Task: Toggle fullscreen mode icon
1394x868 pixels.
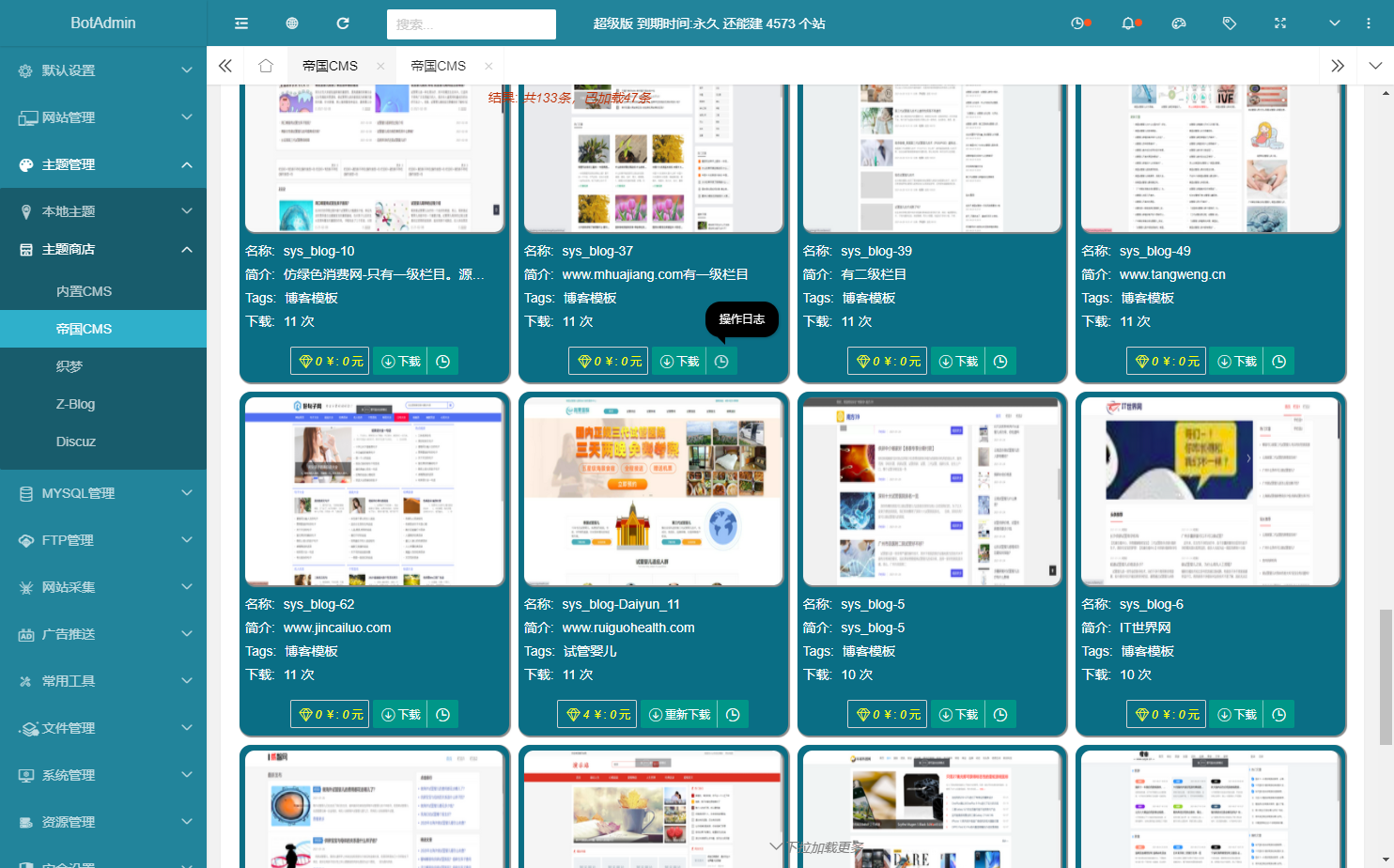Action: point(1280,23)
